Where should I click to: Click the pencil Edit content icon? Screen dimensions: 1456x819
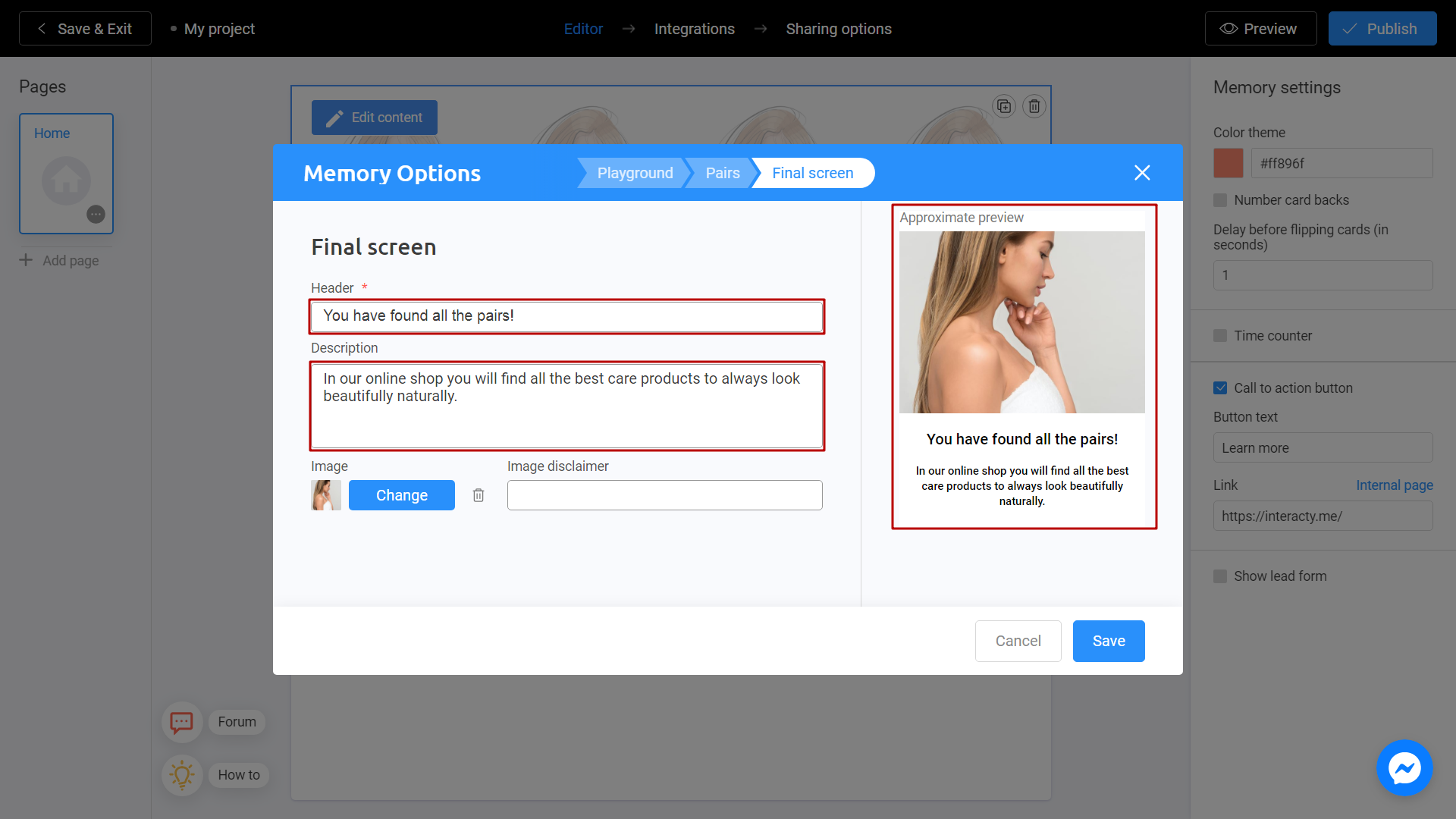[335, 118]
